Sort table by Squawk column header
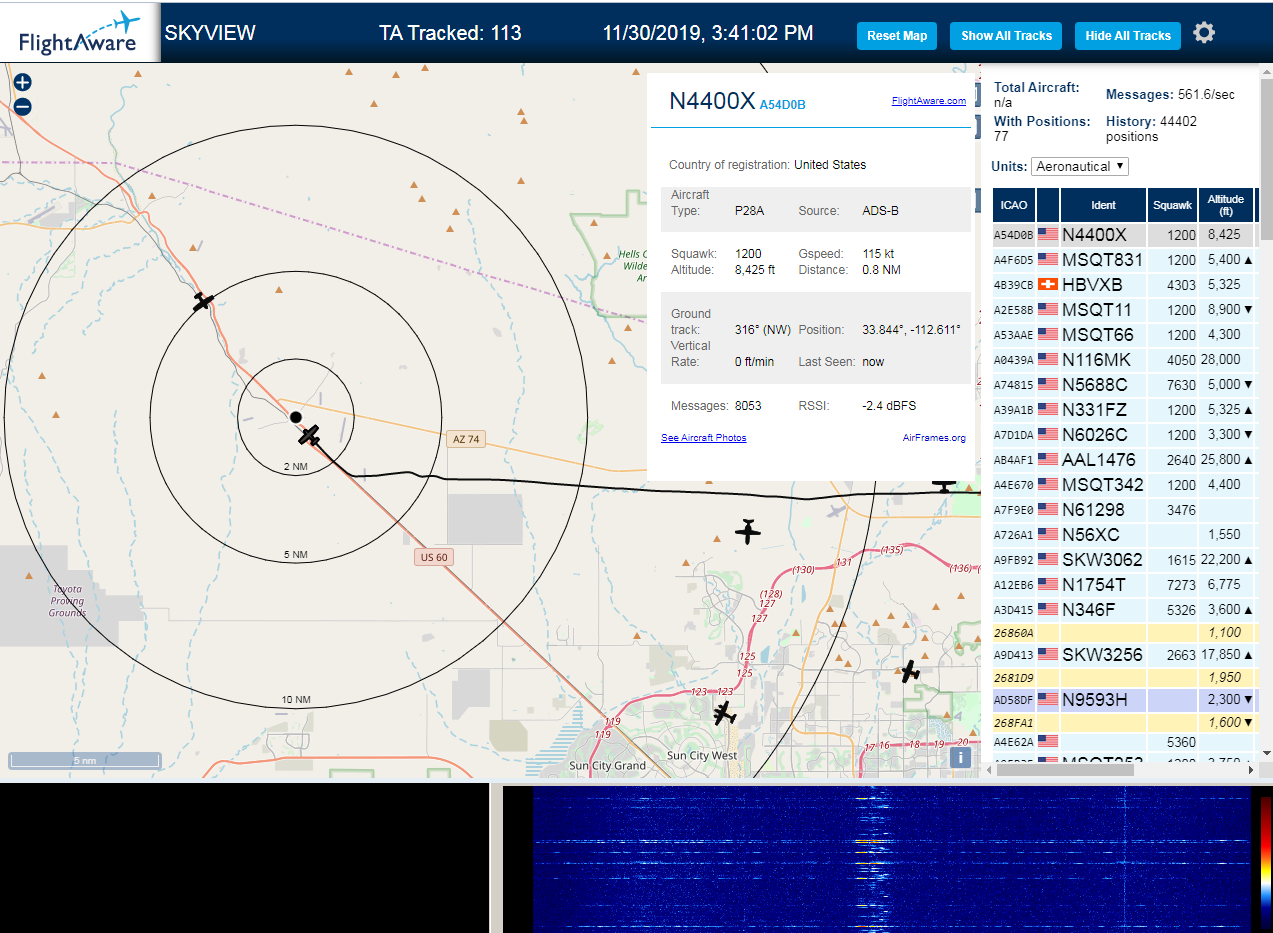Viewport: 1273px width, 933px height. point(1172,205)
